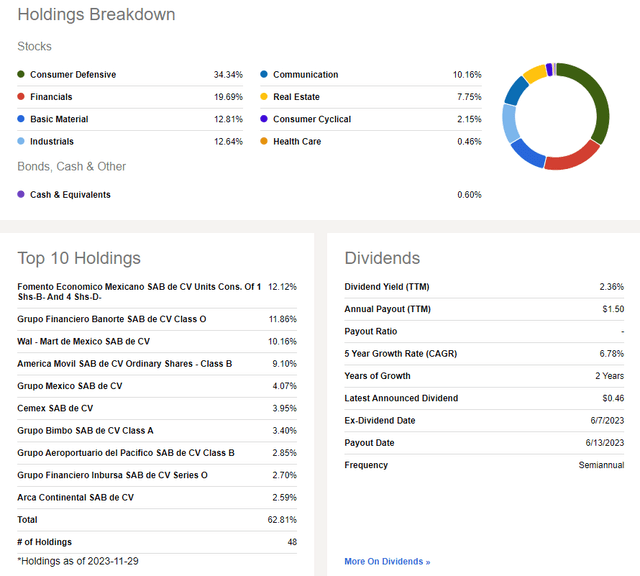Click the Holdings Breakdown heading
Image resolution: width=640 pixels, height=576 pixels.
tap(96, 15)
